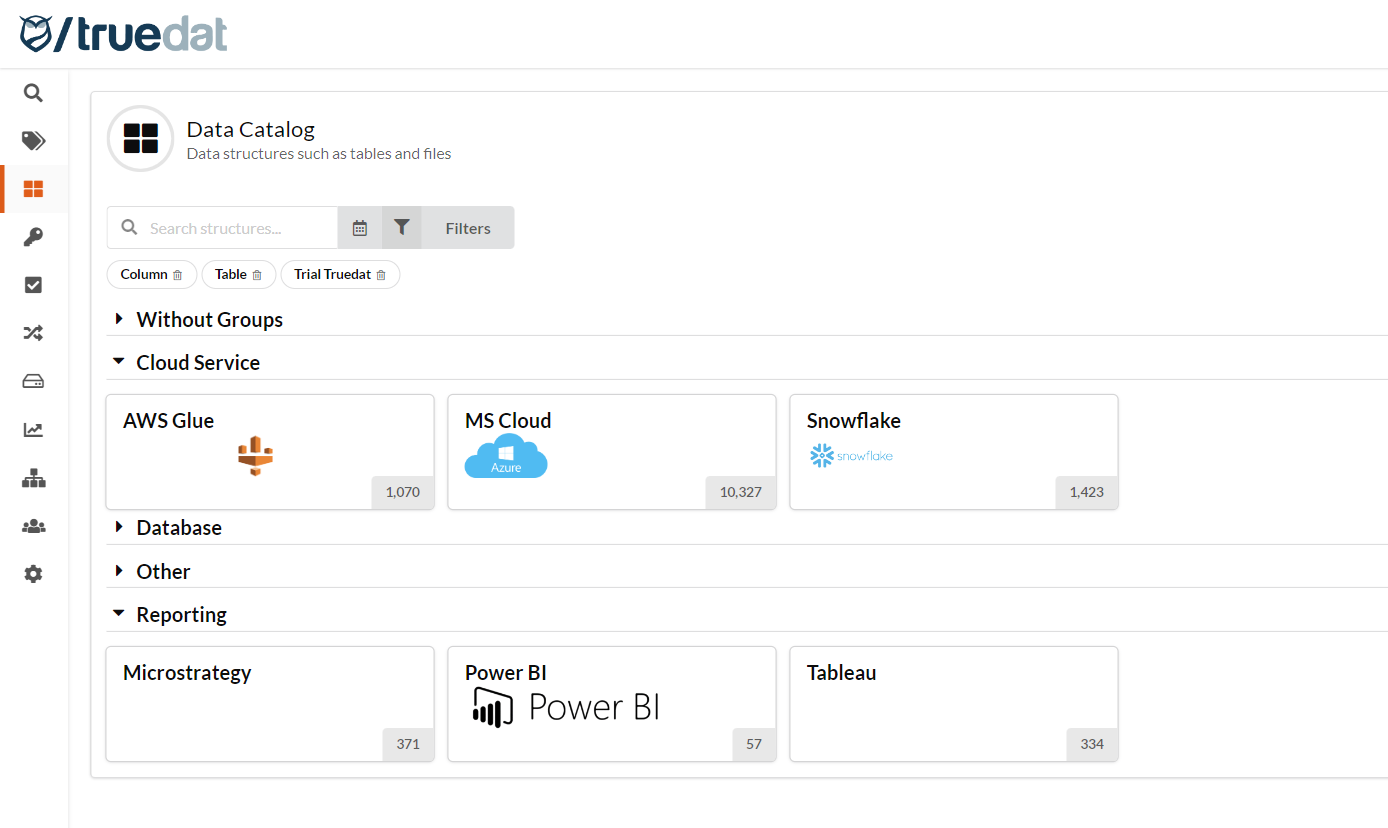The width and height of the screenshot is (1388, 828).
Task: Open the line chart icon in sidebar
Action: (x=33, y=430)
